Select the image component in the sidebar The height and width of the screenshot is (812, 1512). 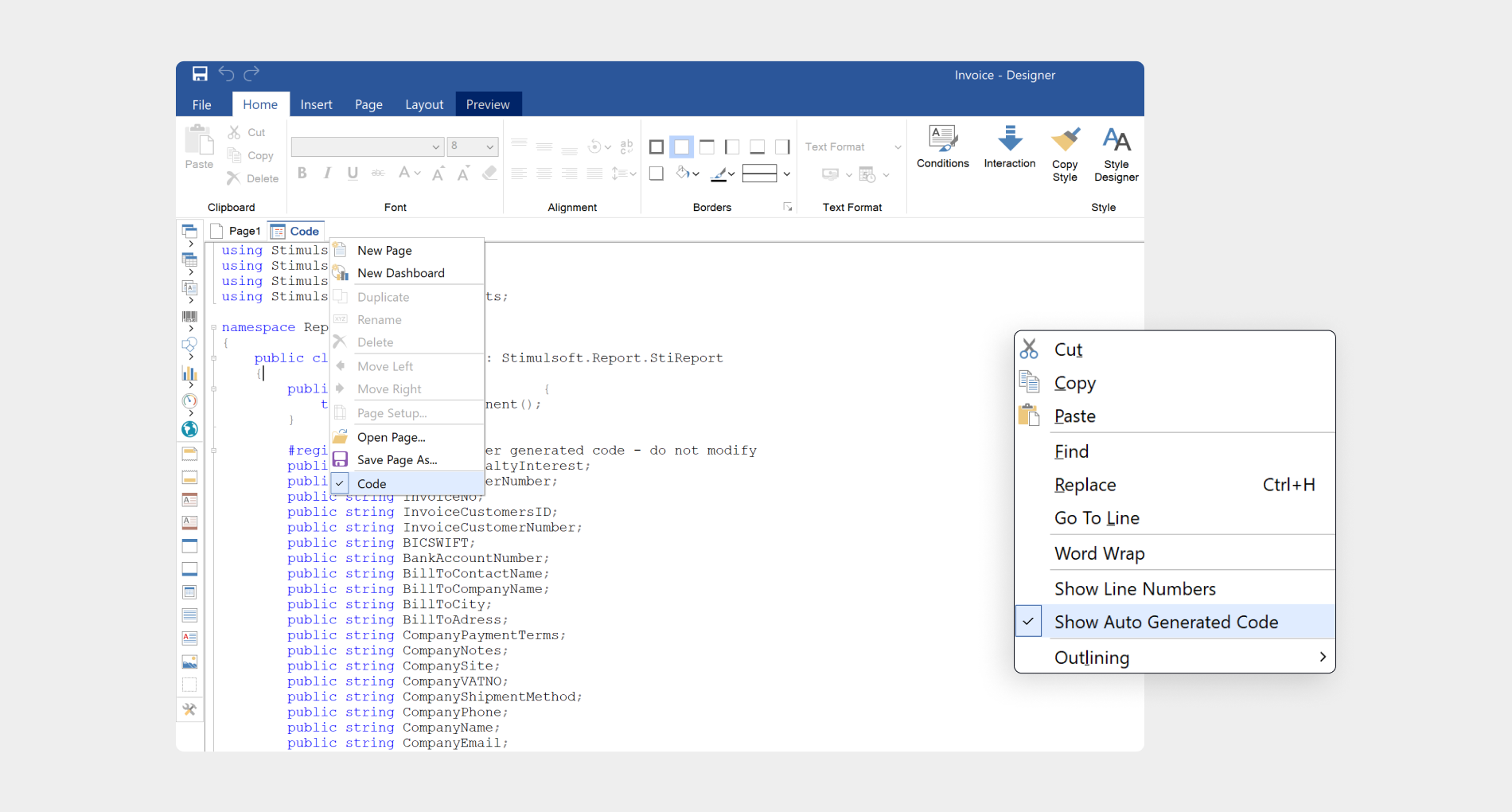(189, 662)
